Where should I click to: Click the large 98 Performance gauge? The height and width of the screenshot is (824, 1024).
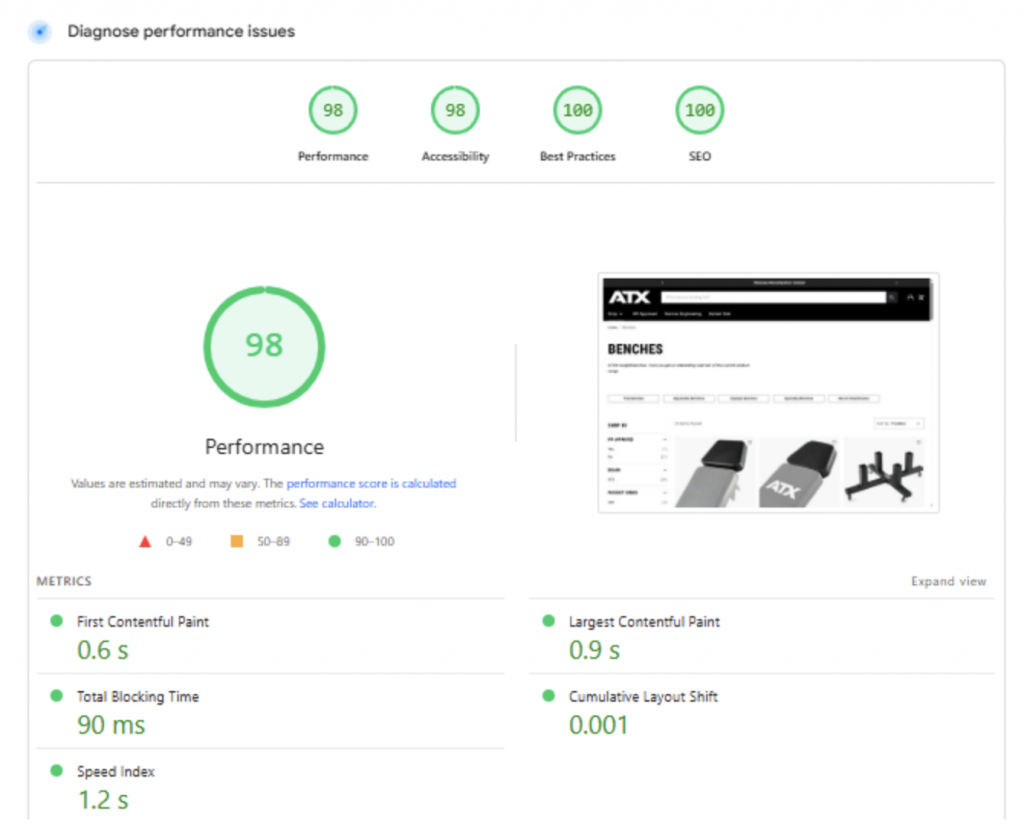tap(264, 346)
